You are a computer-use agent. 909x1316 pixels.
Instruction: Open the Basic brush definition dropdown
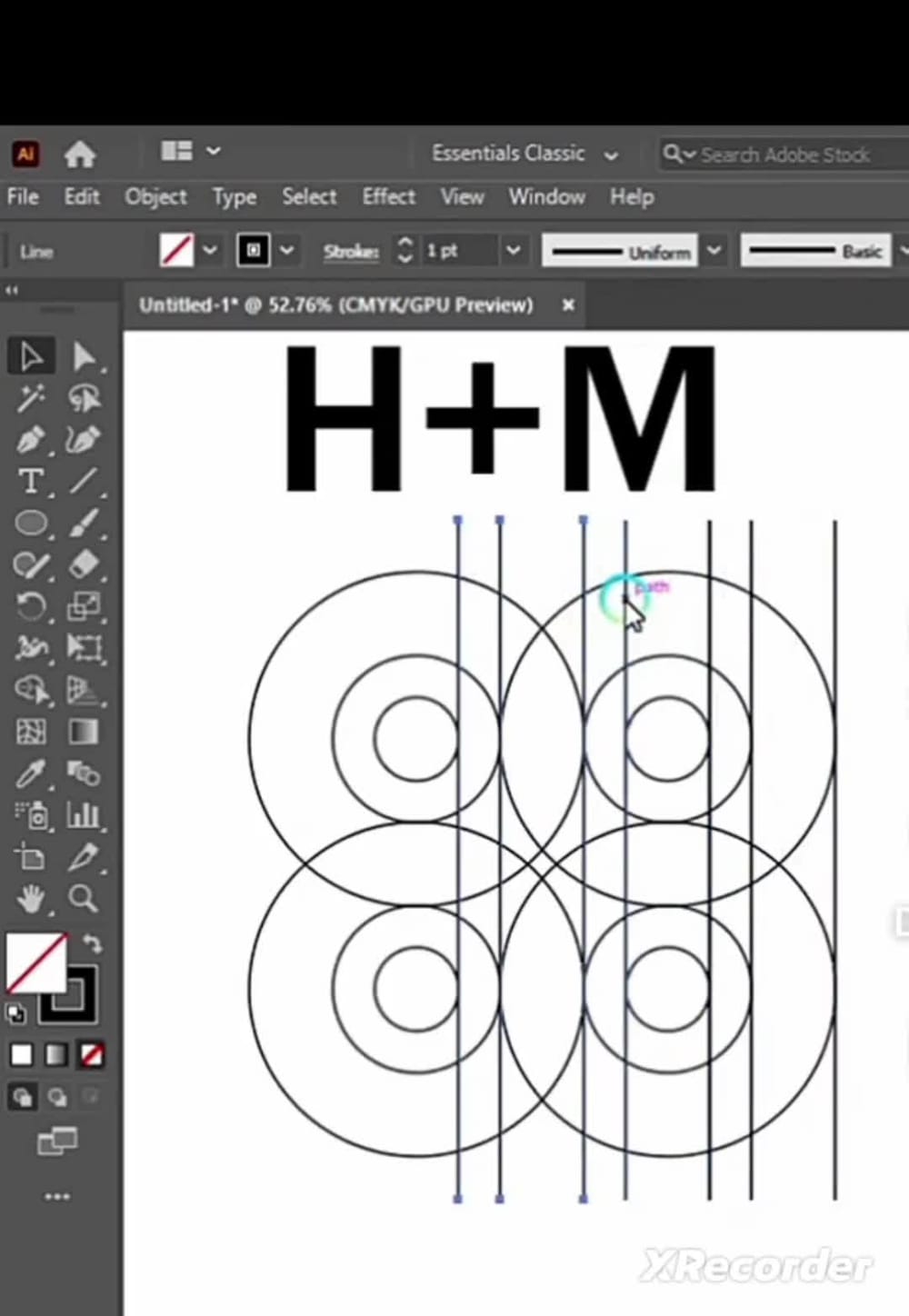(902, 251)
